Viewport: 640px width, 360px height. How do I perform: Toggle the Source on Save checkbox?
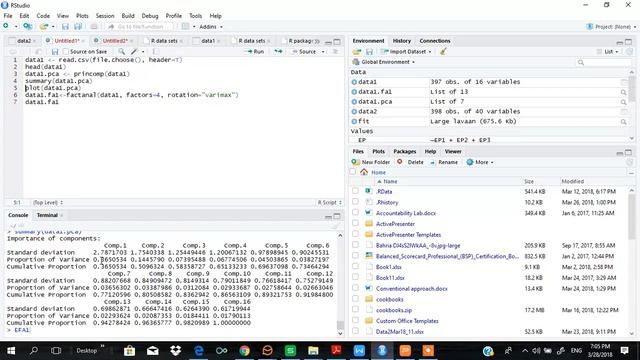pos(66,52)
